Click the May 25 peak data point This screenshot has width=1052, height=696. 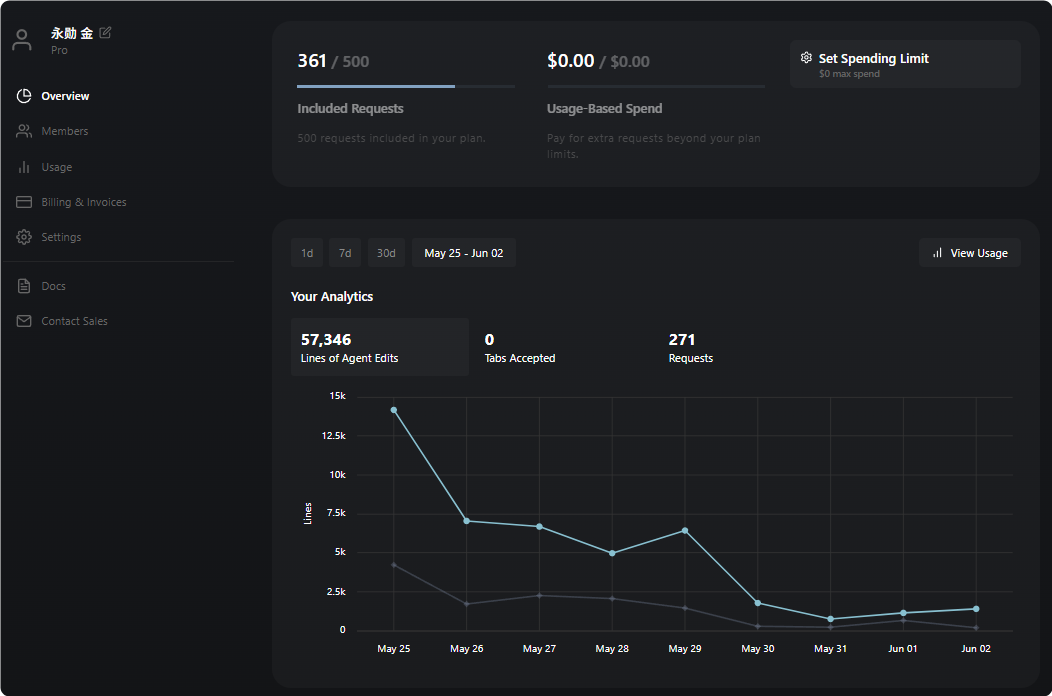tap(394, 410)
